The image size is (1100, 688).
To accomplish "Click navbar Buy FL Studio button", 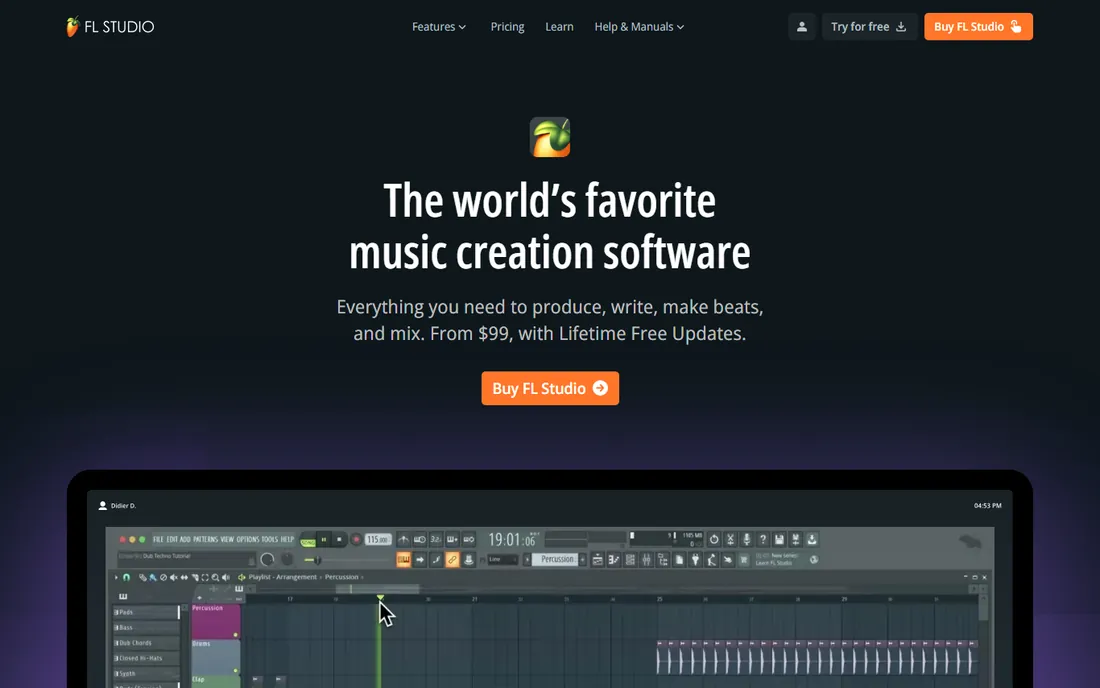I will tap(978, 27).
